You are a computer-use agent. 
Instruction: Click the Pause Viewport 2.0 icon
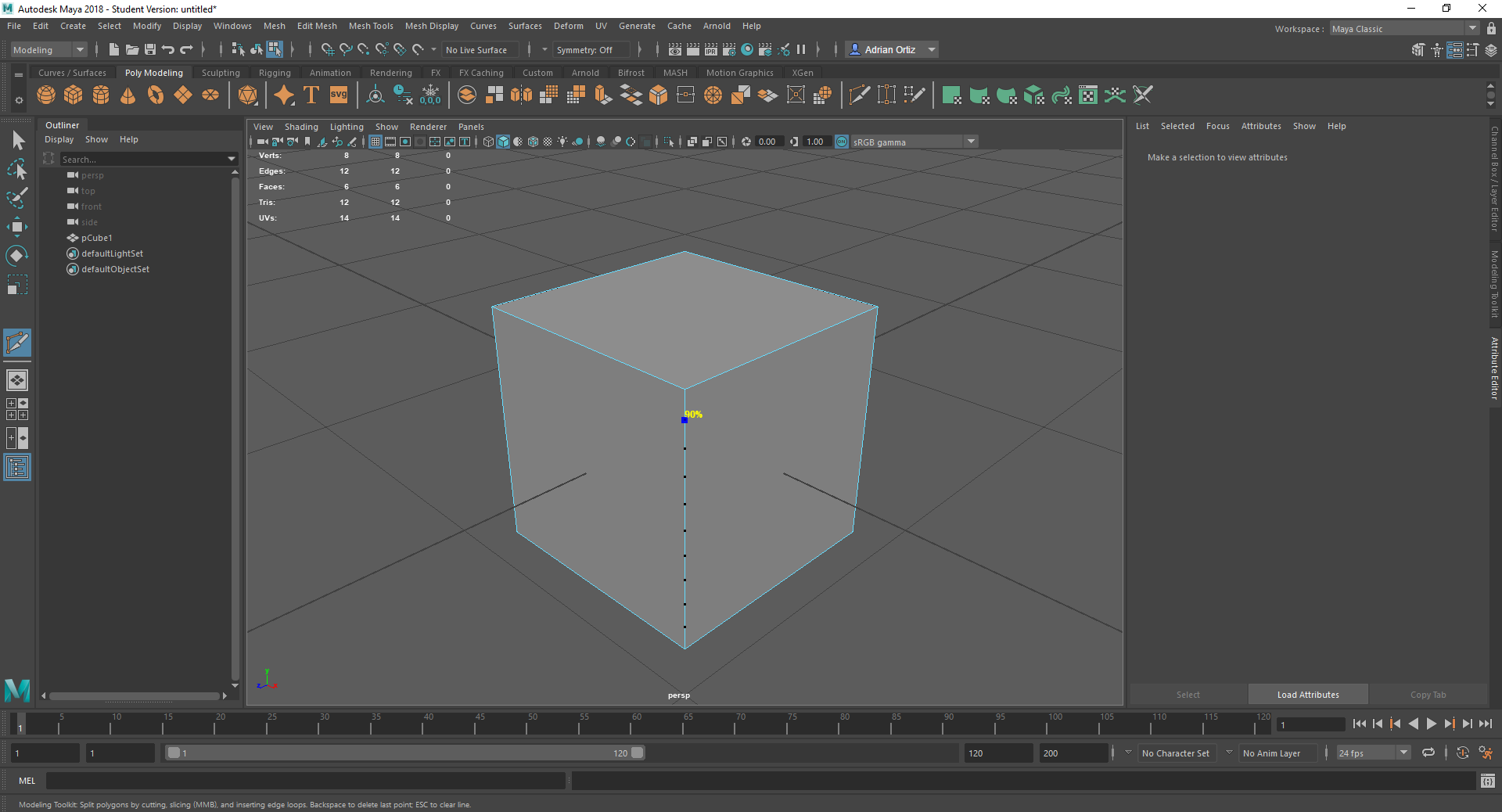pyautogui.click(x=801, y=49)
